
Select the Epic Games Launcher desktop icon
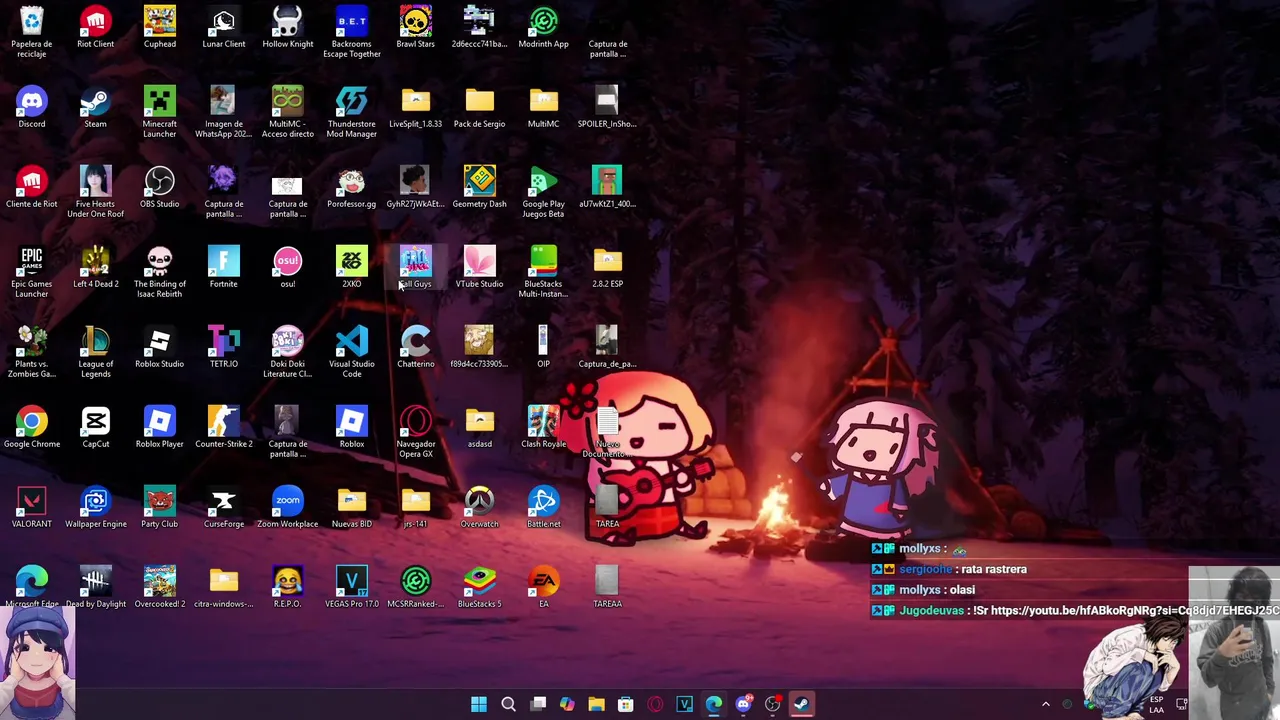tap(32, 271)
